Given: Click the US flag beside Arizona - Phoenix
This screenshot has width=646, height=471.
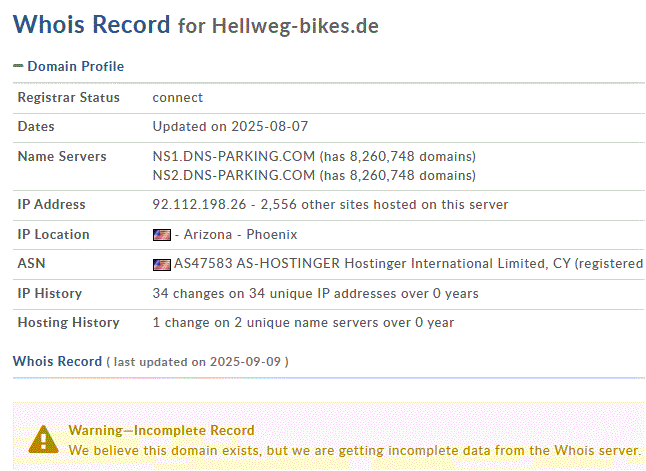Looking at the screenshot, I should 161,235.
